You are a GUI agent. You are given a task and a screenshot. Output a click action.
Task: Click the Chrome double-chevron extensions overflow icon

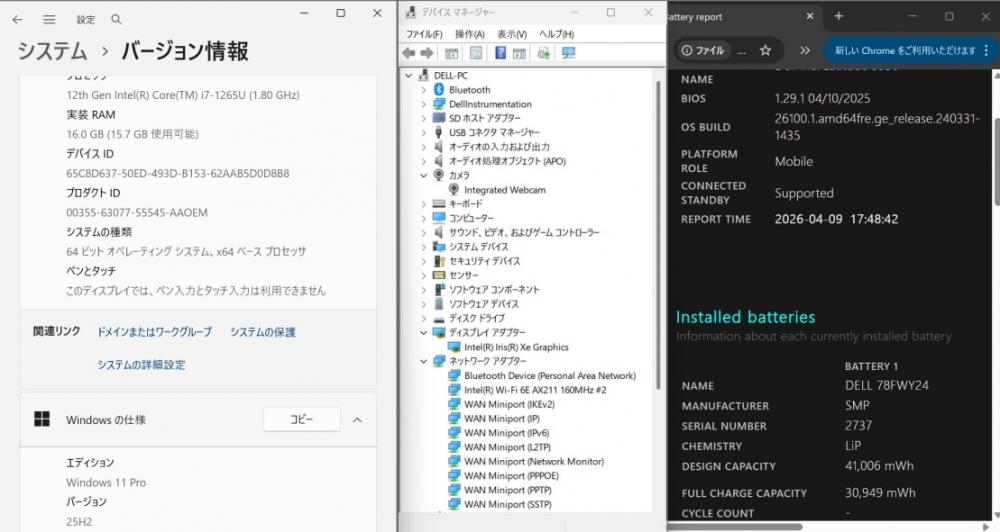point(805,50)
